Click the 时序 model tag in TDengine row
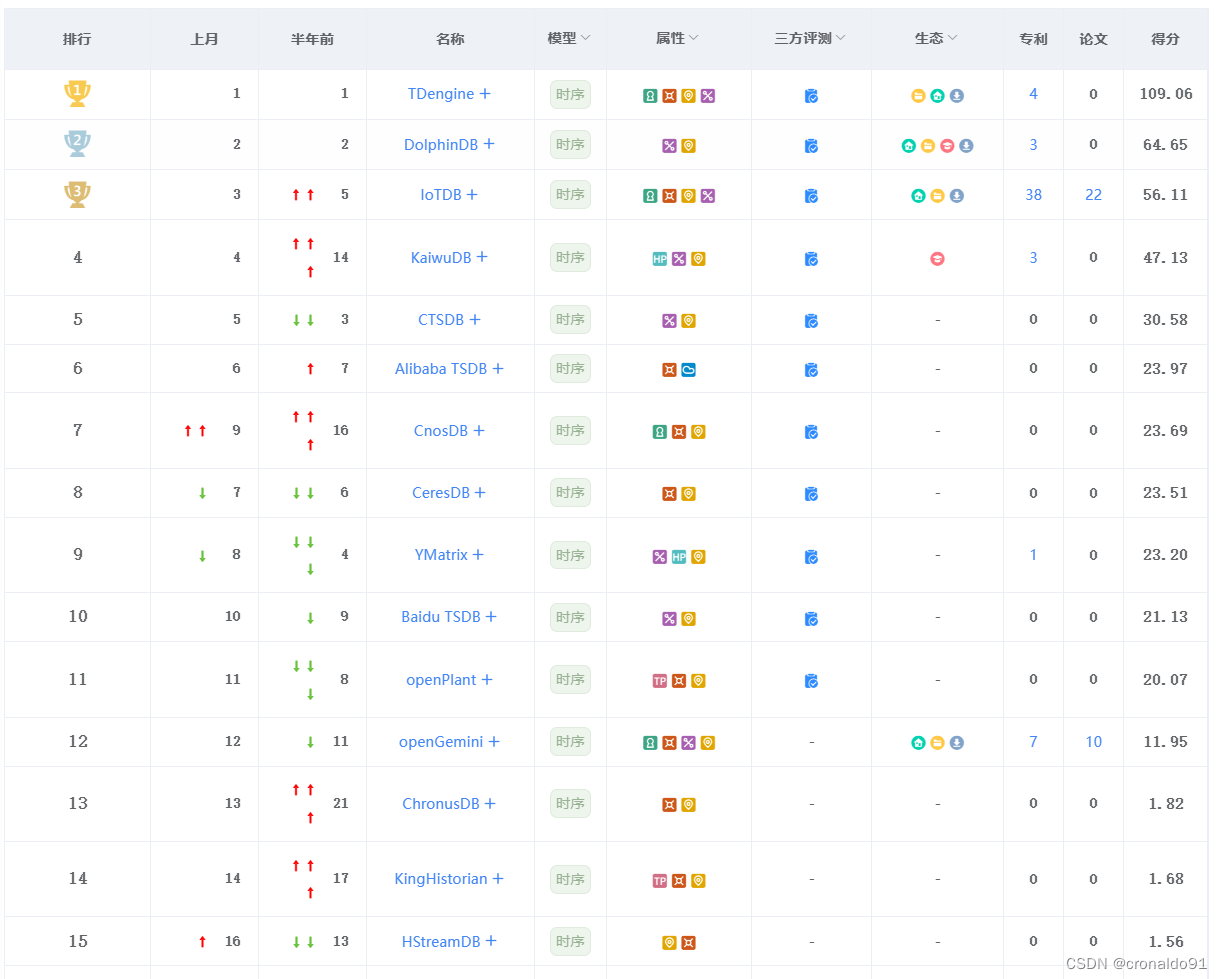The height and width of the screenshot is (979, 1222). (570, 95)
